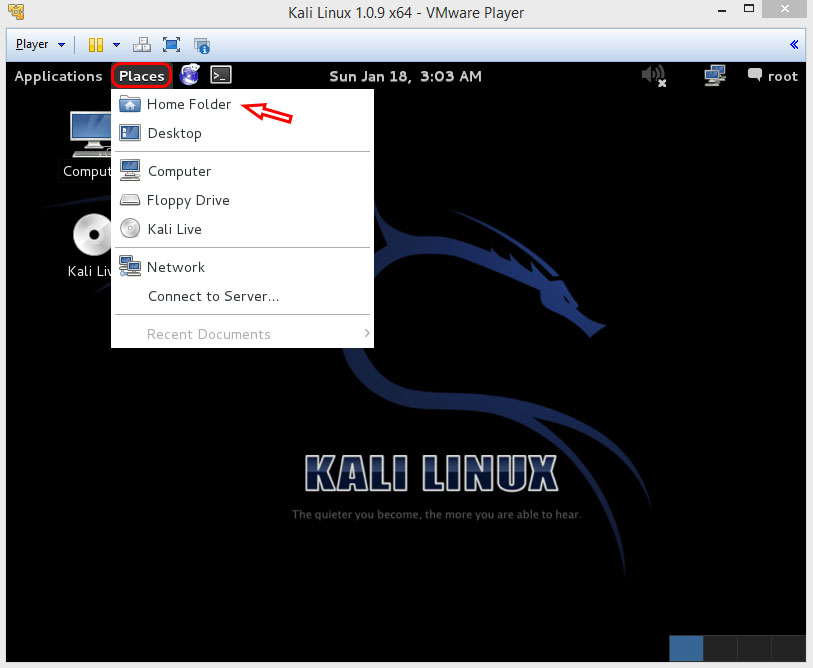Expand the power options dropdown arrow

coord(117,45)
